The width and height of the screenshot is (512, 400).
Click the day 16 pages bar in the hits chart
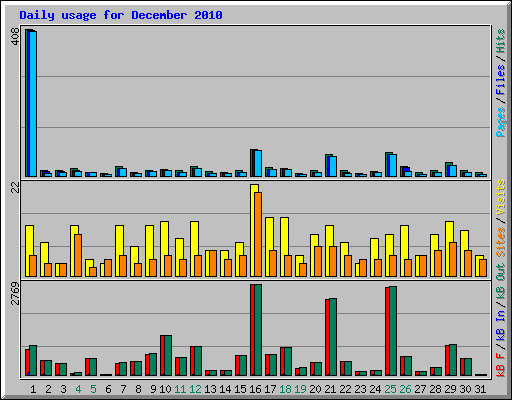click(x=258, y=163)
